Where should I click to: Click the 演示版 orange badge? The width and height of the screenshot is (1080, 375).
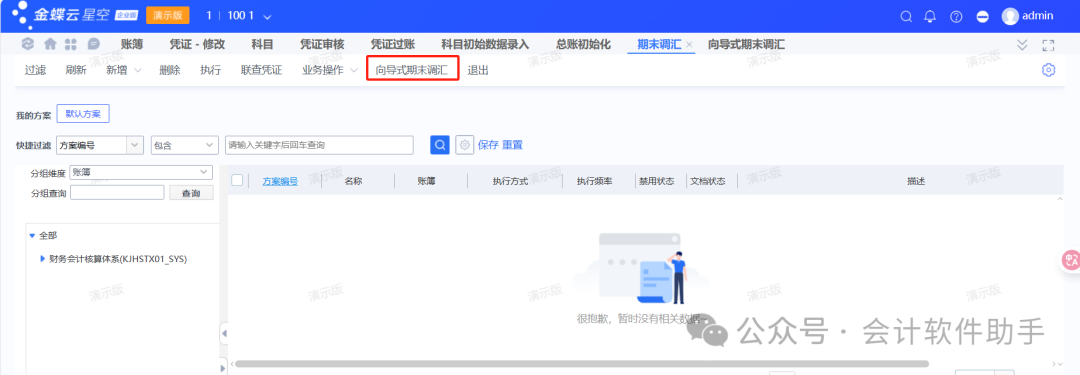[x=167, y=15]
